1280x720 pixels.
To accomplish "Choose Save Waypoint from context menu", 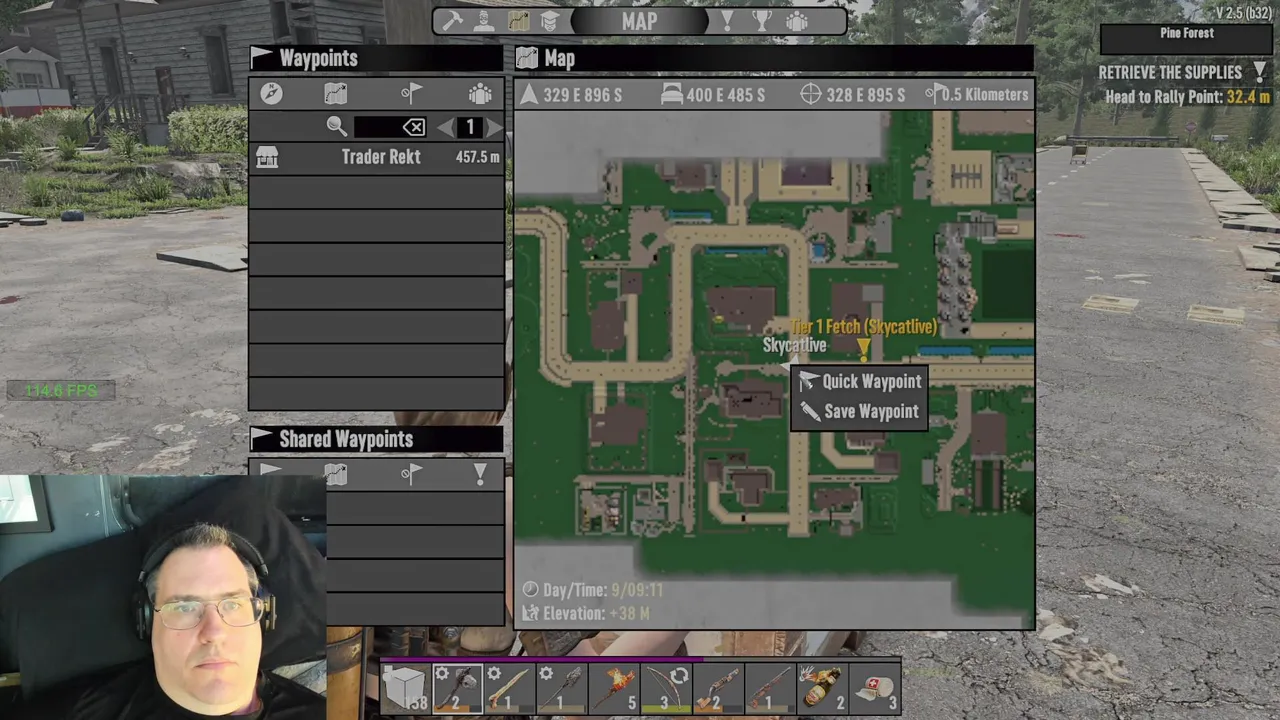I will click(860, 411).
